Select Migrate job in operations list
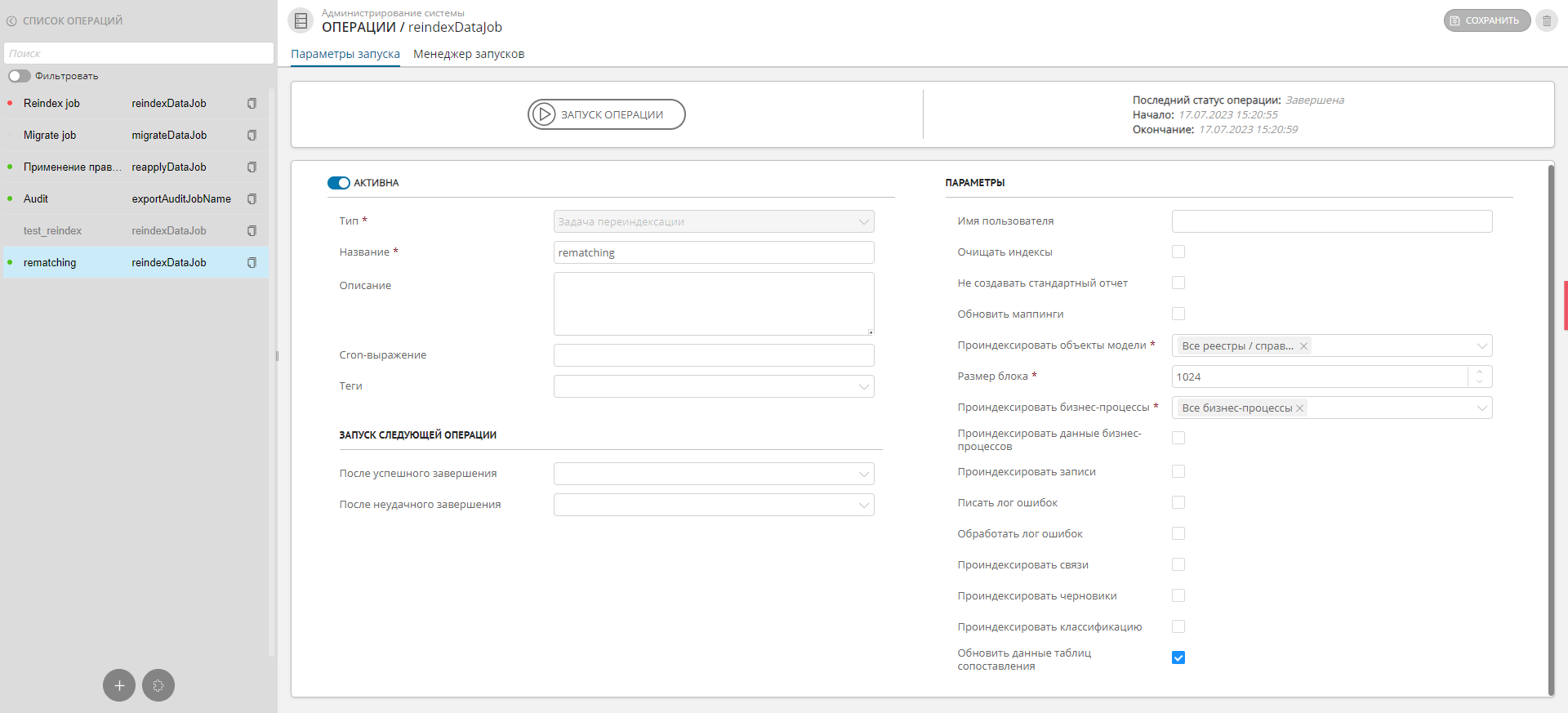The height and width of the screenshot is (713, 1568). click(x=136, y=136)
